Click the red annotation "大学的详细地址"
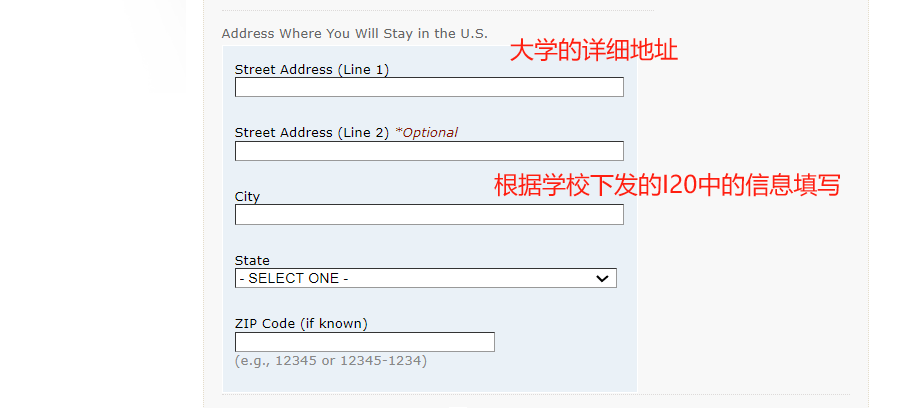The height and width of the screenshot is (408, 898). coord(594,50)
